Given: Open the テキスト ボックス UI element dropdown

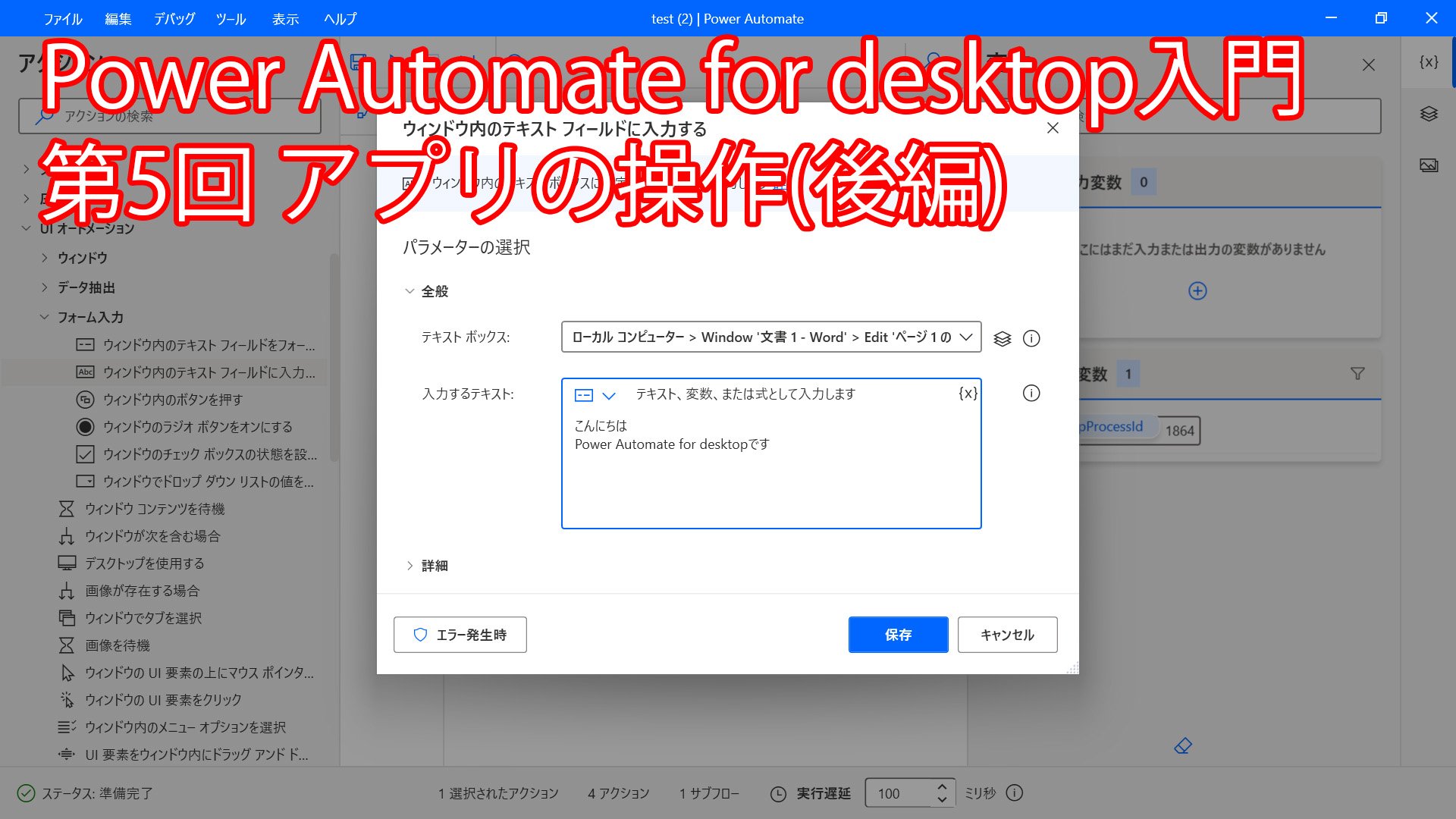Looking at the screenshot, I should click(x=771, y=337).
